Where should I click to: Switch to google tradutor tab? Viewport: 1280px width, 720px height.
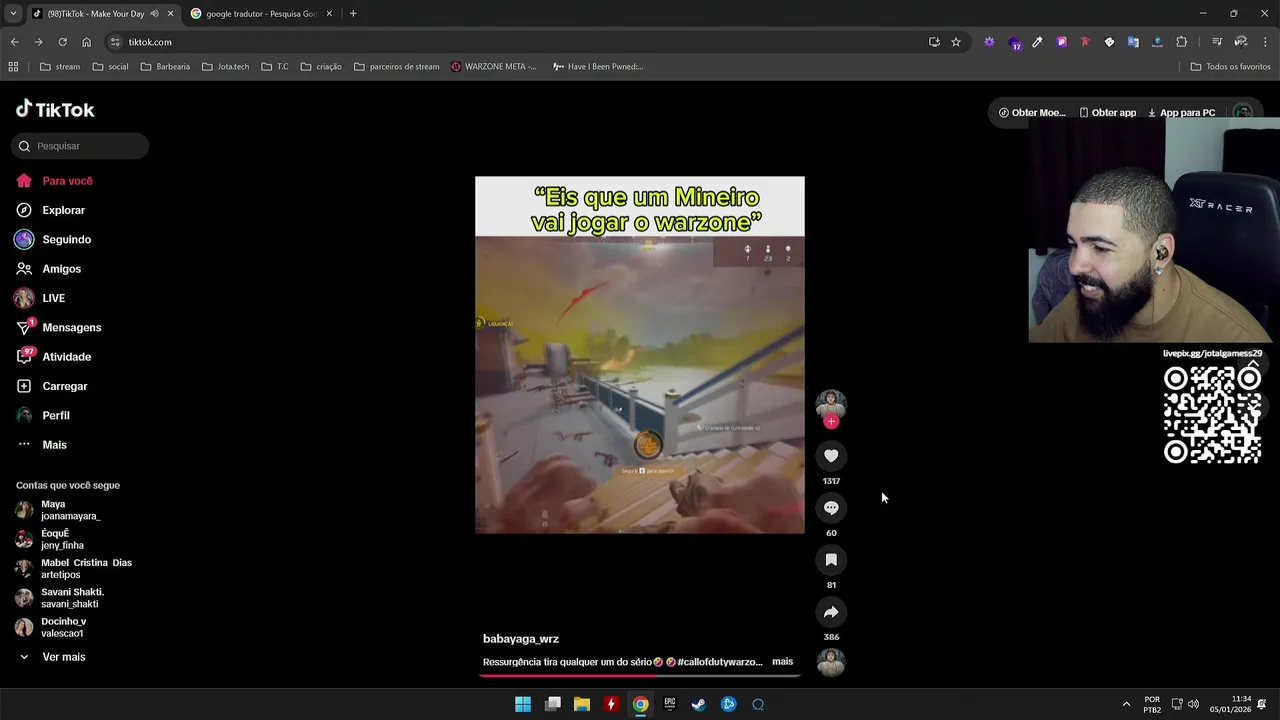pyautogui.click(x=260, y=14)
